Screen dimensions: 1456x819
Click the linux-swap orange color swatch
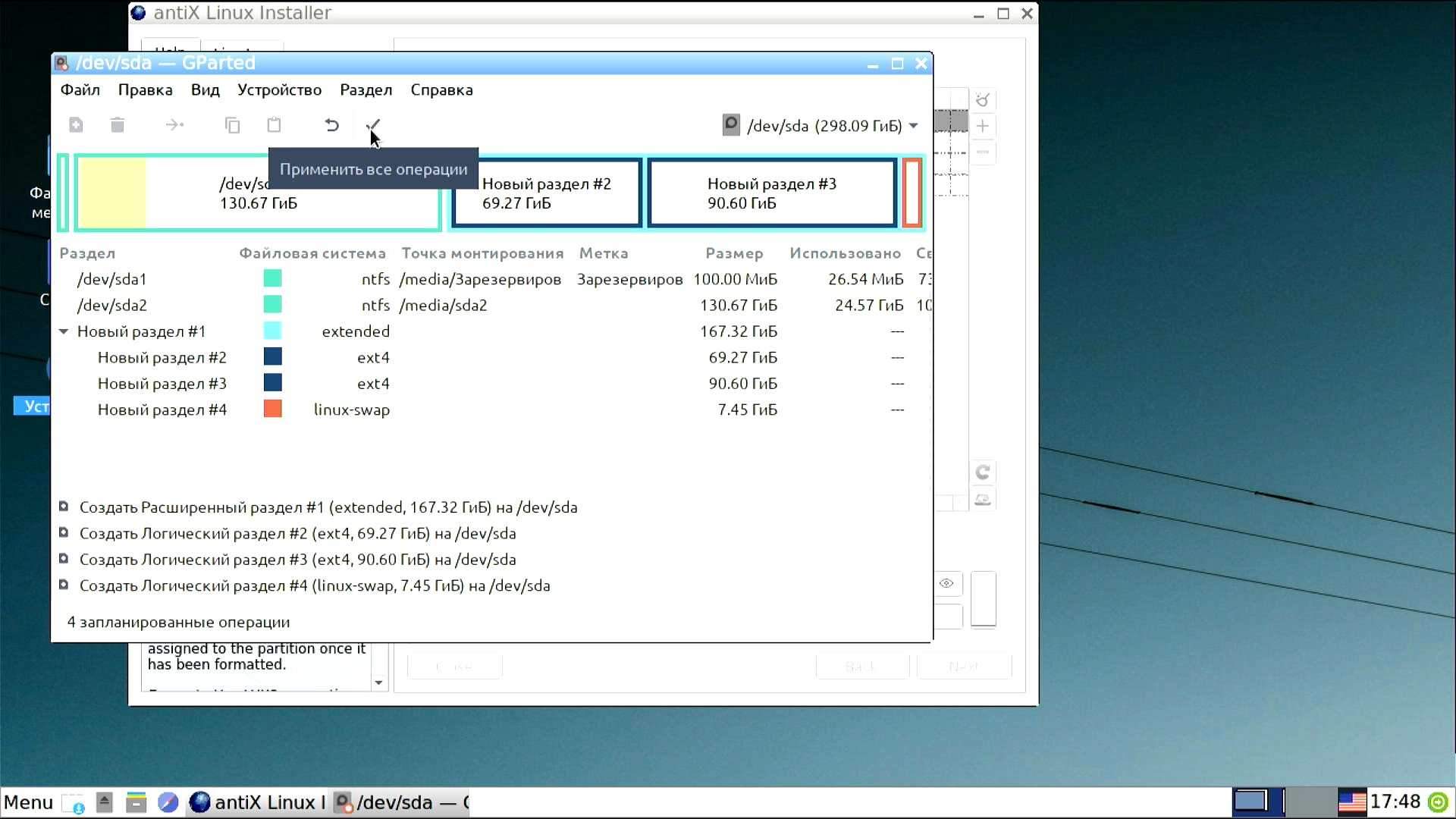272,409
